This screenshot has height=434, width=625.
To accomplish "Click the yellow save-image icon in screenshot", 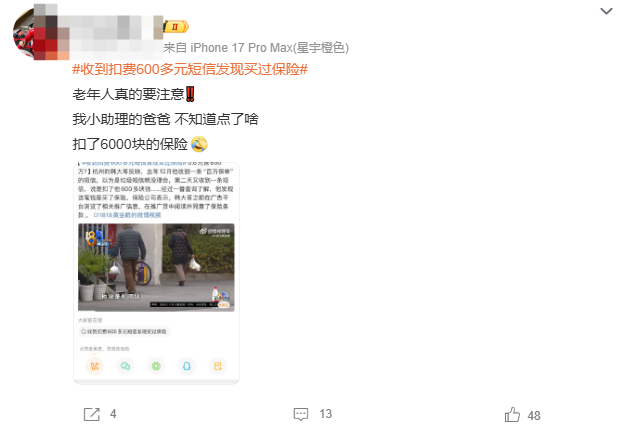I will tap(218, 366).
